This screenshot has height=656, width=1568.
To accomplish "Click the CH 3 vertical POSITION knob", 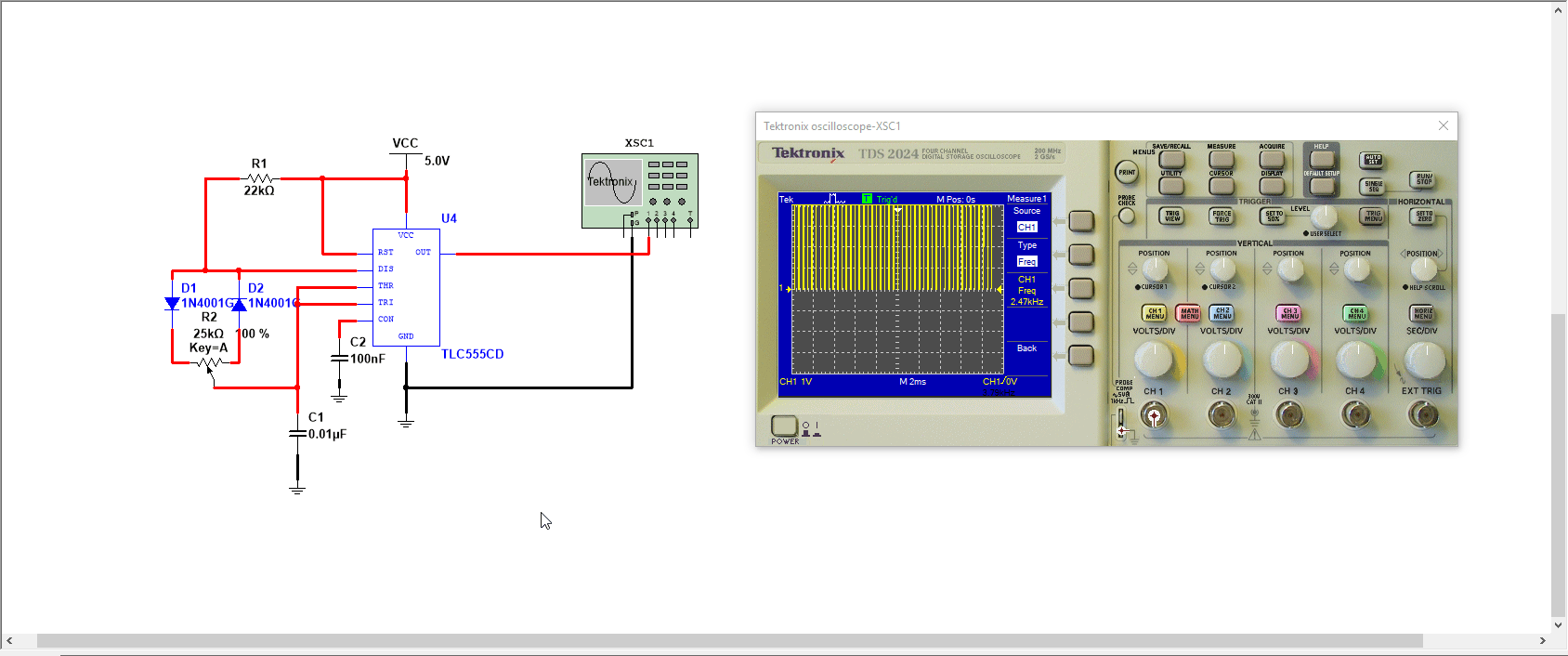I will (x=1289, y=269).
